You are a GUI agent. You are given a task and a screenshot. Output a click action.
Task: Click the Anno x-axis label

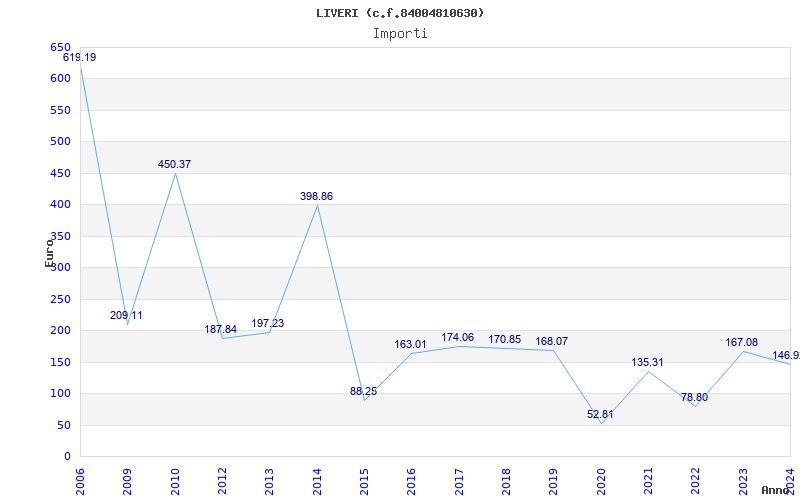(775, 490)
